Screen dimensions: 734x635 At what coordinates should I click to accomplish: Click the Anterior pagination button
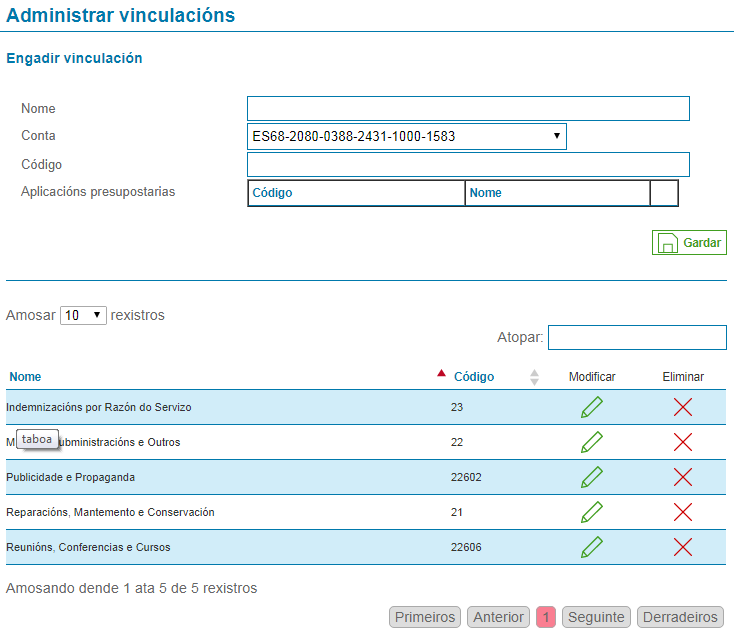499,617
